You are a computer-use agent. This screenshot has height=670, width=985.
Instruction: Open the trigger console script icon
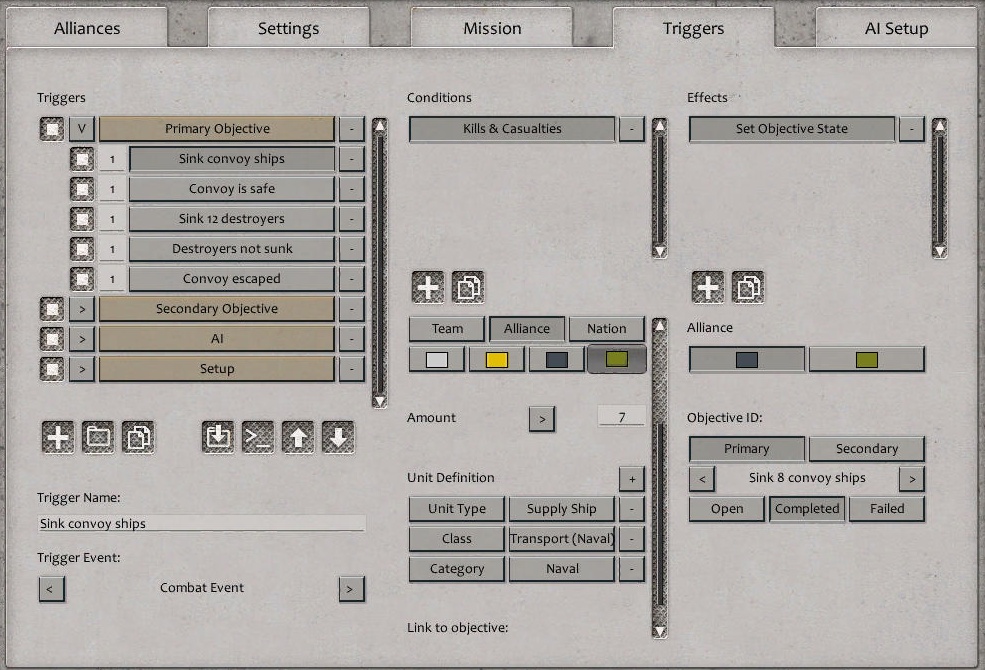258,437
